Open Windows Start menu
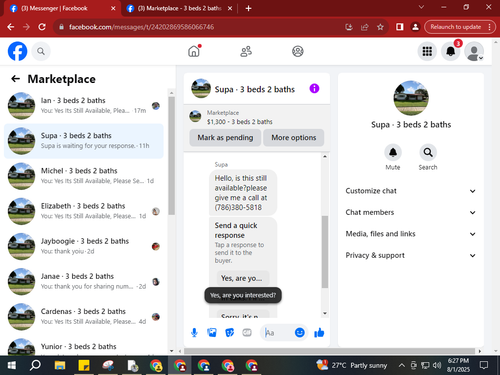 pos(12,365)
